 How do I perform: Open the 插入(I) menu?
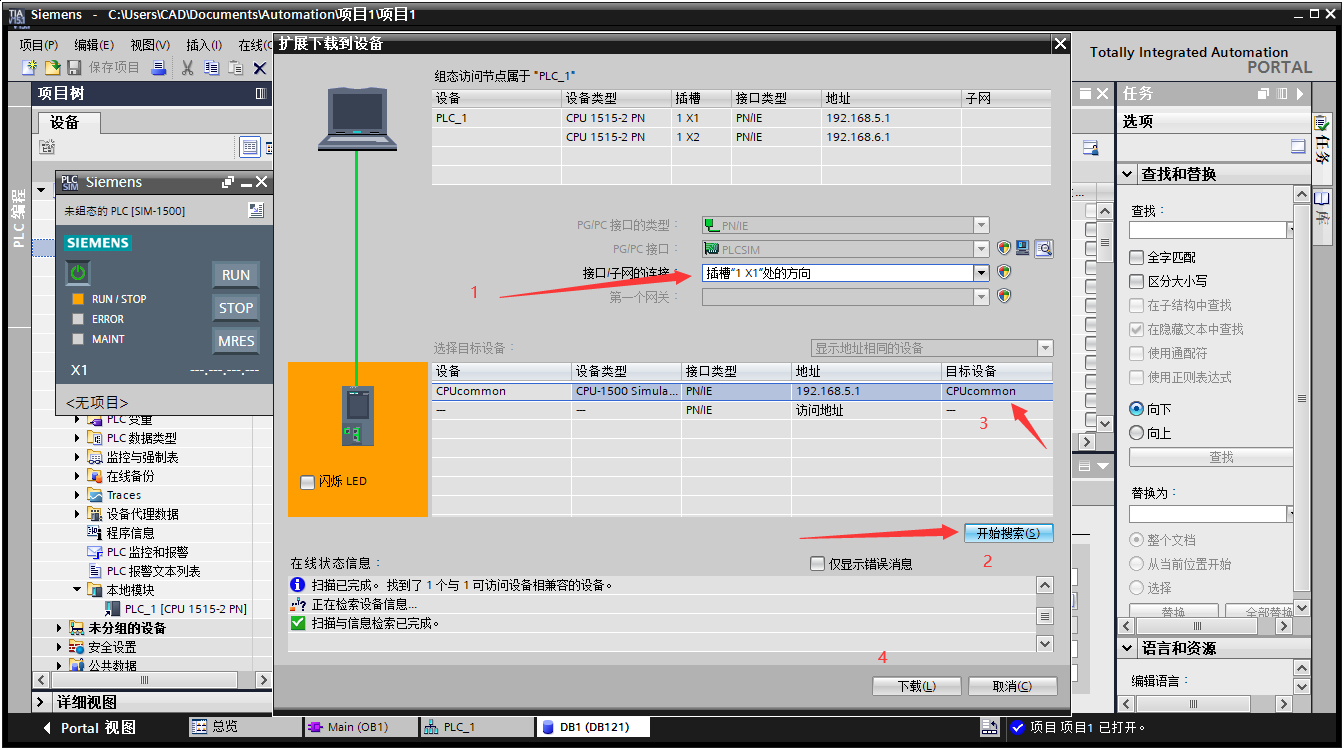(x=204, y=45)
